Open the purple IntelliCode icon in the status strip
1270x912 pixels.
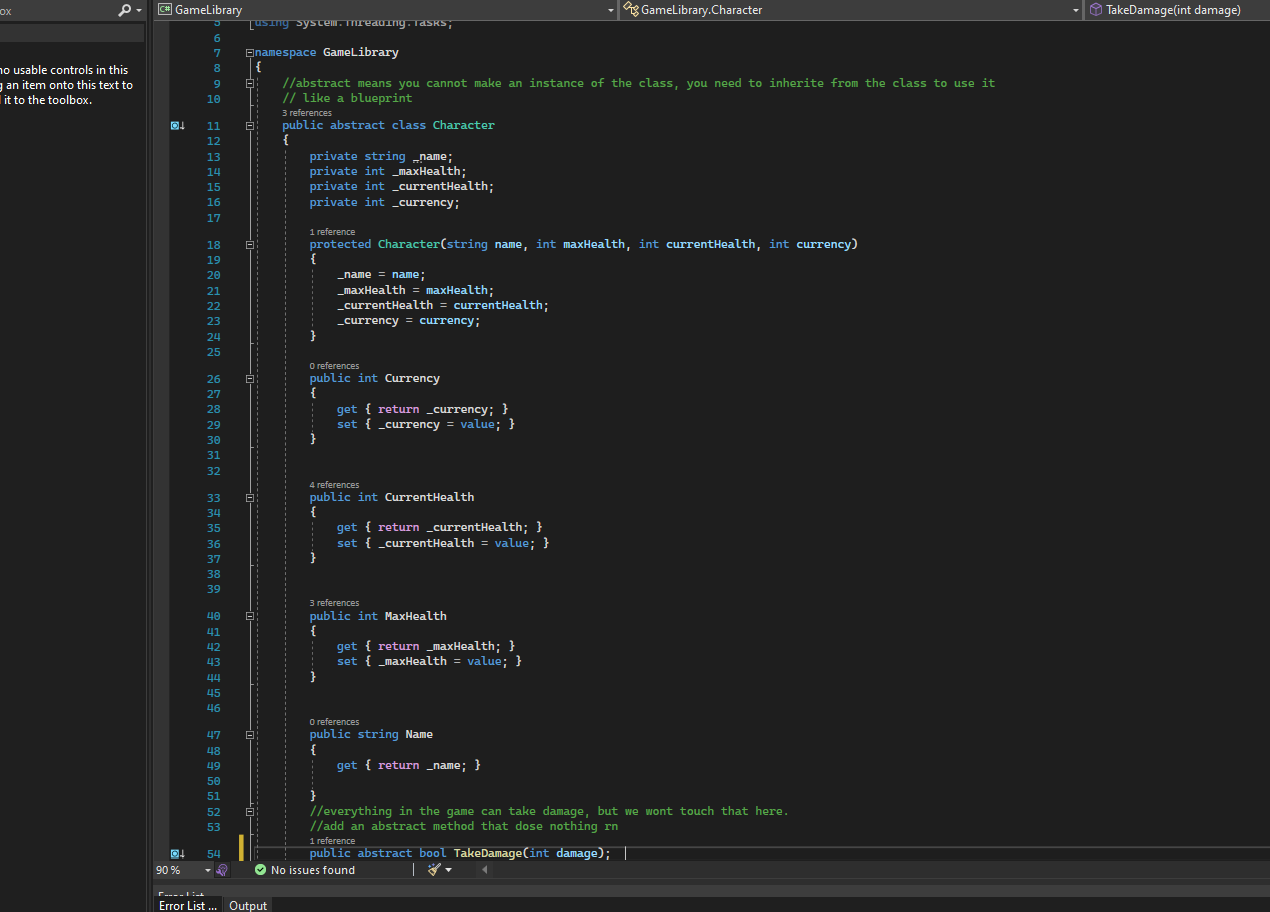(222, 870)
